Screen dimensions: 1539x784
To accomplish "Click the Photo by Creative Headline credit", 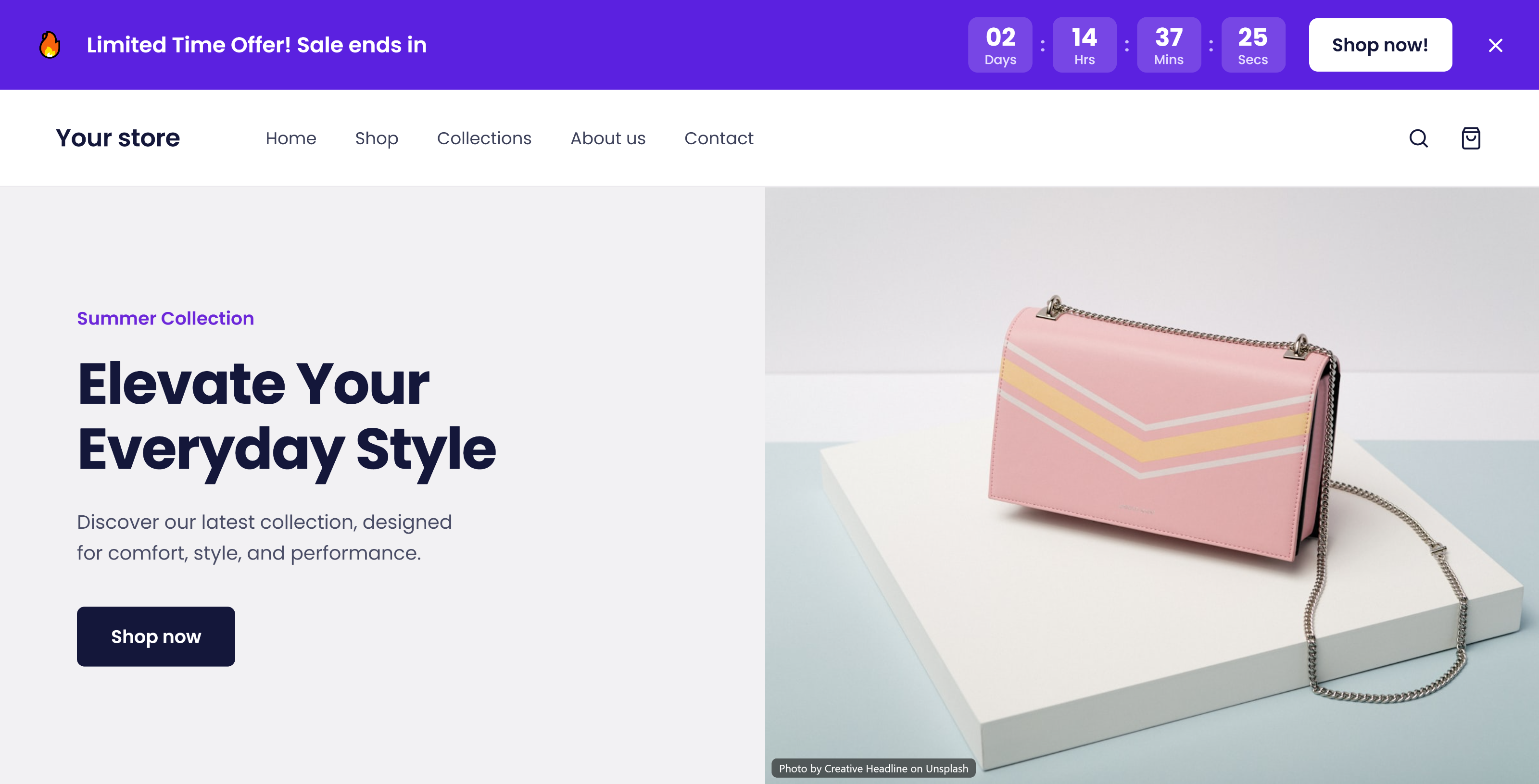I will 873,769.
